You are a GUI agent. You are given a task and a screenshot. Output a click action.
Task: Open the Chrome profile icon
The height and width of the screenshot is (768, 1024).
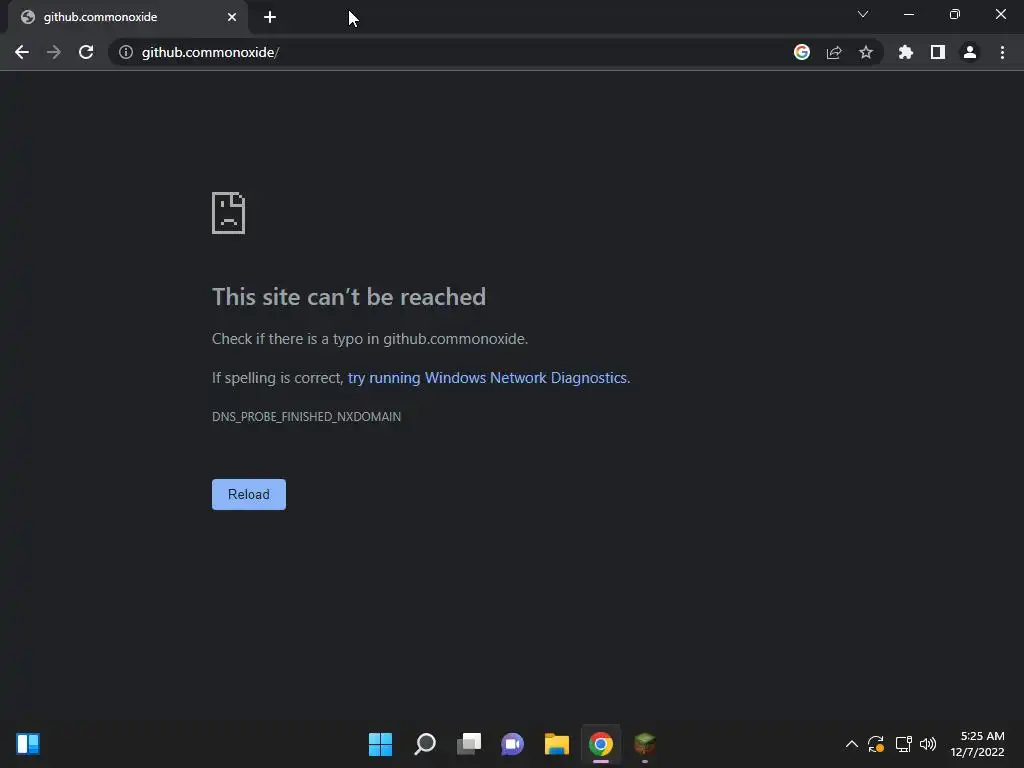point(970,52)
